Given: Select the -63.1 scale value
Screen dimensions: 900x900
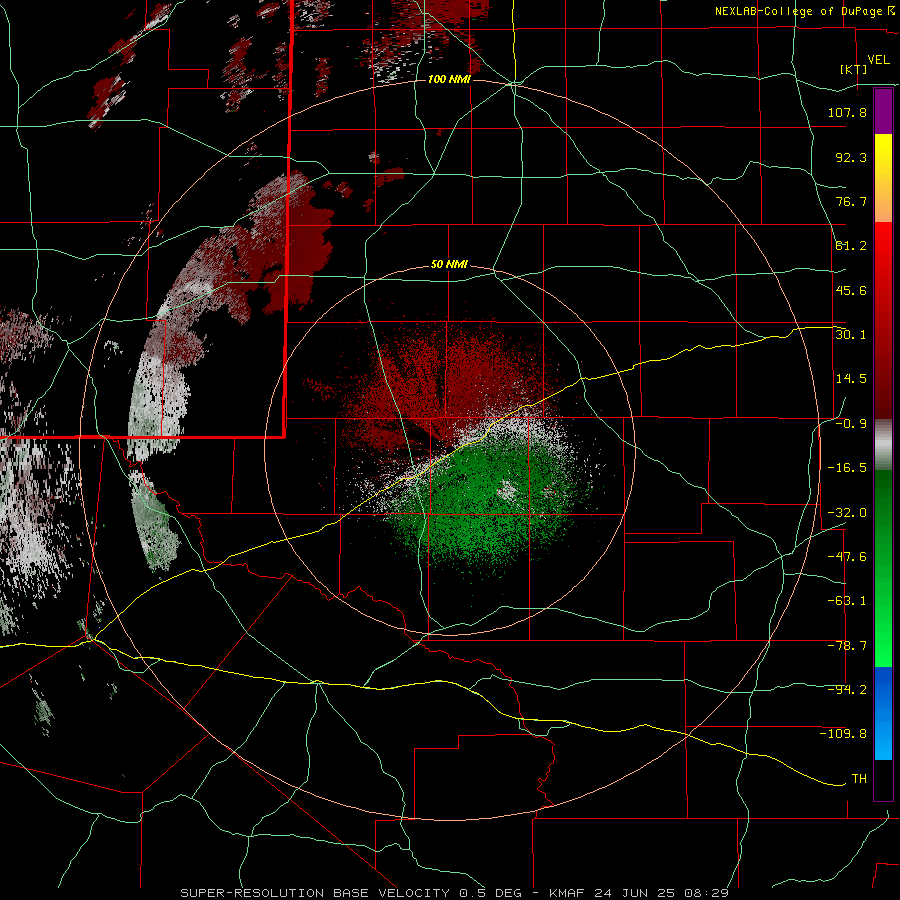Looking at the screenshot, I should click(x=847, y=601).
